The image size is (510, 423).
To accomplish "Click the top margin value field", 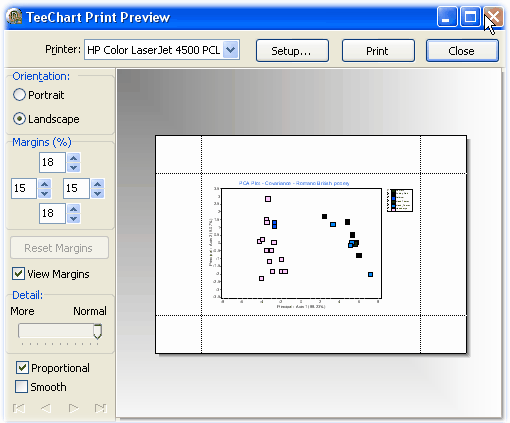I will click(52, 162).
